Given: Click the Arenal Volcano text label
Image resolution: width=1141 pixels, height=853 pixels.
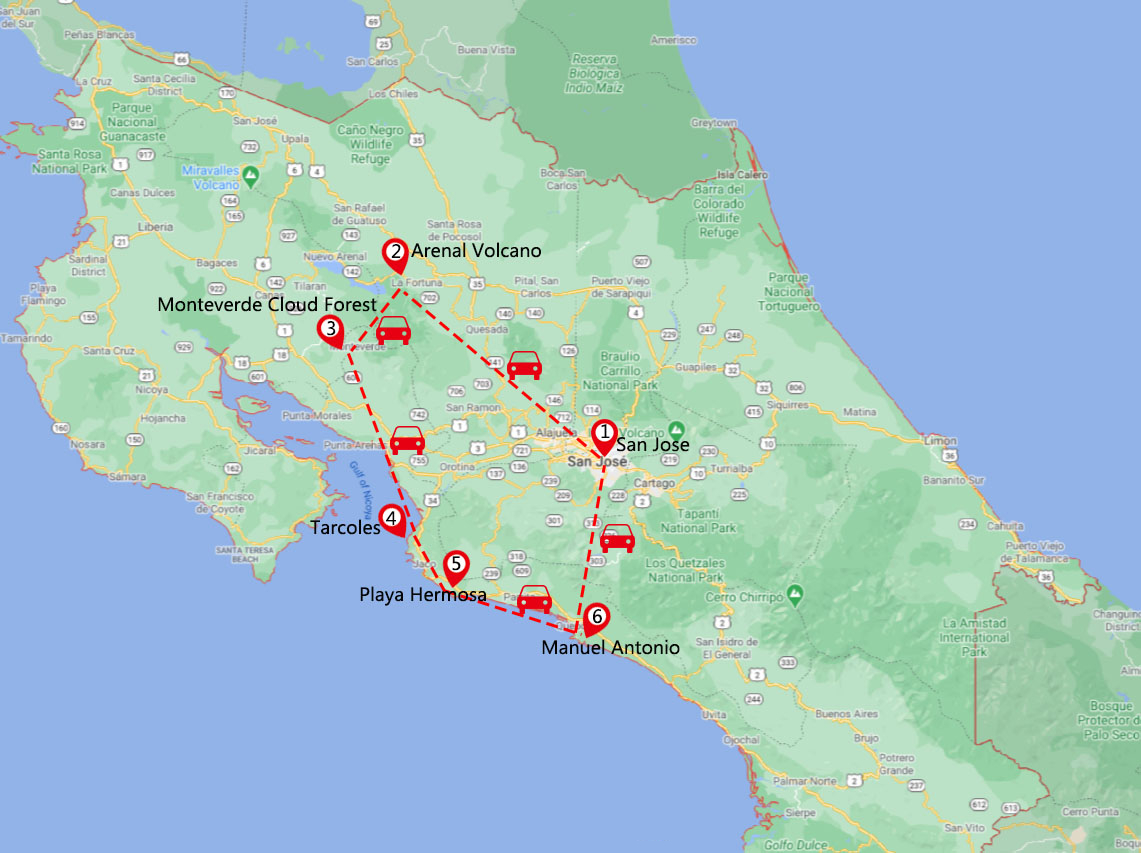Looking at the screenshot, I should 476,251.
